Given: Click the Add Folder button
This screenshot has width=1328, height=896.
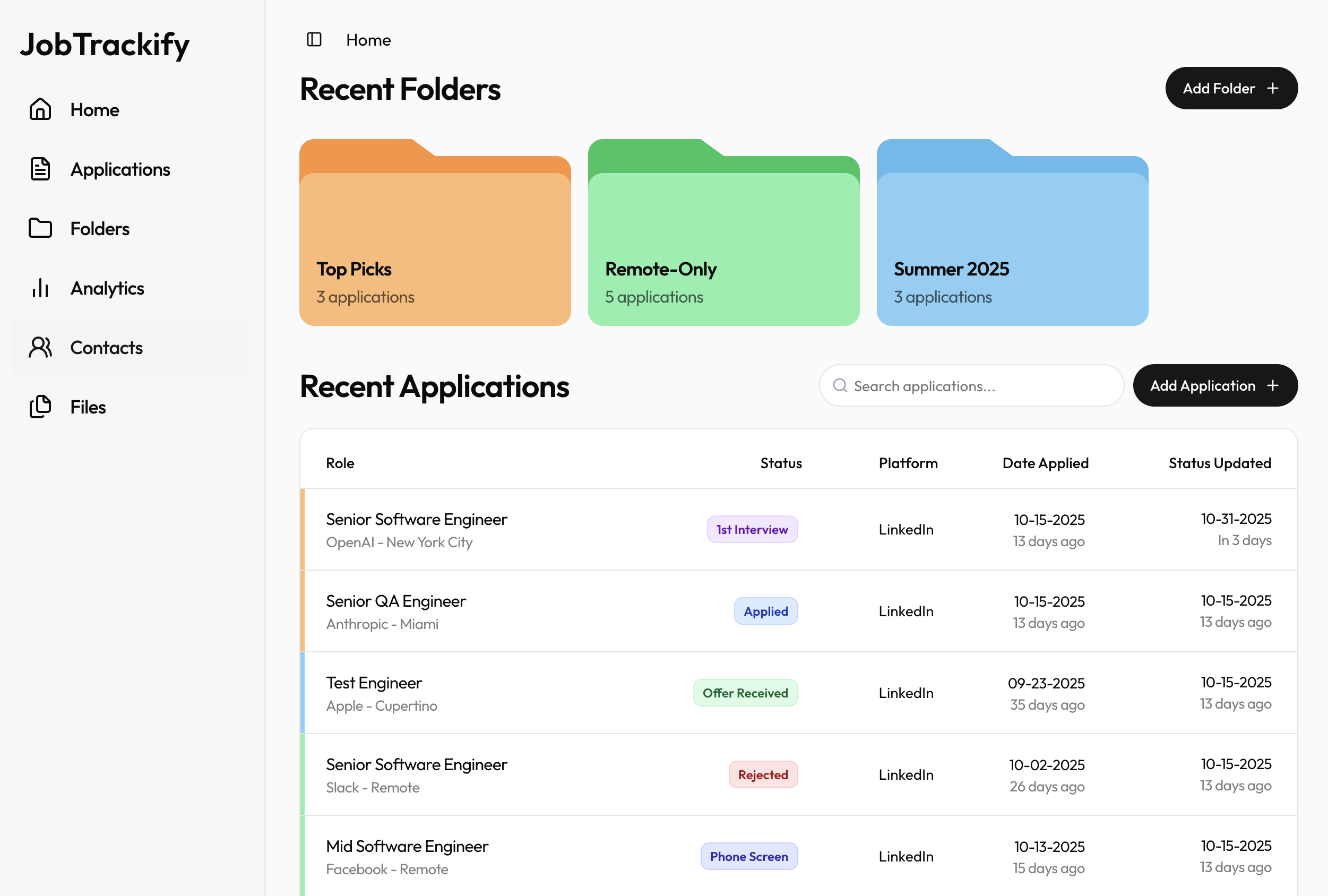Looking at the screenshot, I should click(x=1231, y=88).
